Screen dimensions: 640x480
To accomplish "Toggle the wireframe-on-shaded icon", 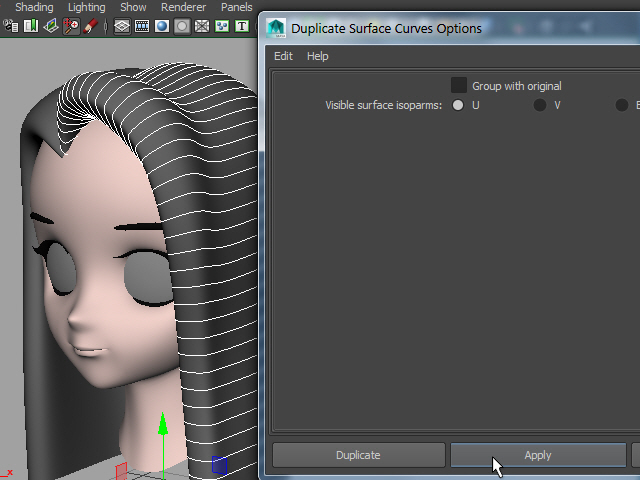I will point(201,26).
